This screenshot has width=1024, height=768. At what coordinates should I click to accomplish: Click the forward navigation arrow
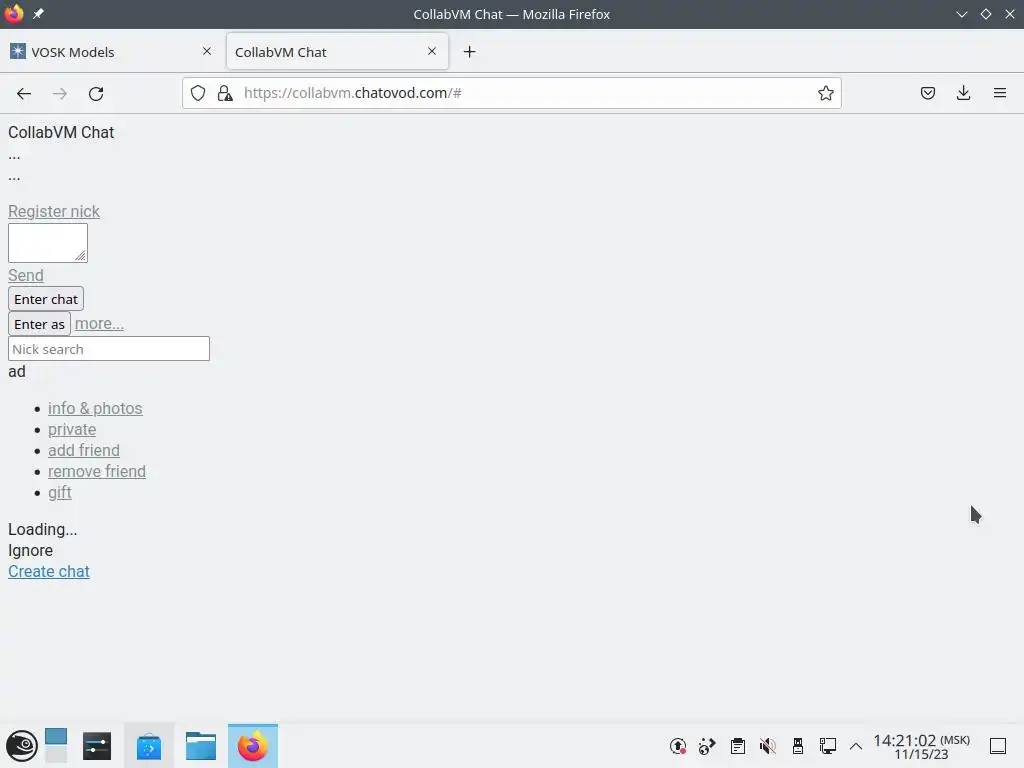[60, 93]
